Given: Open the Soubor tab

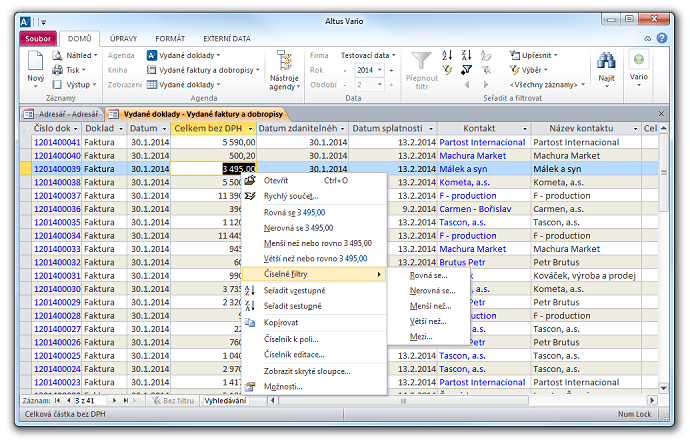Looking at the screenshot, I should pos(38,39).
